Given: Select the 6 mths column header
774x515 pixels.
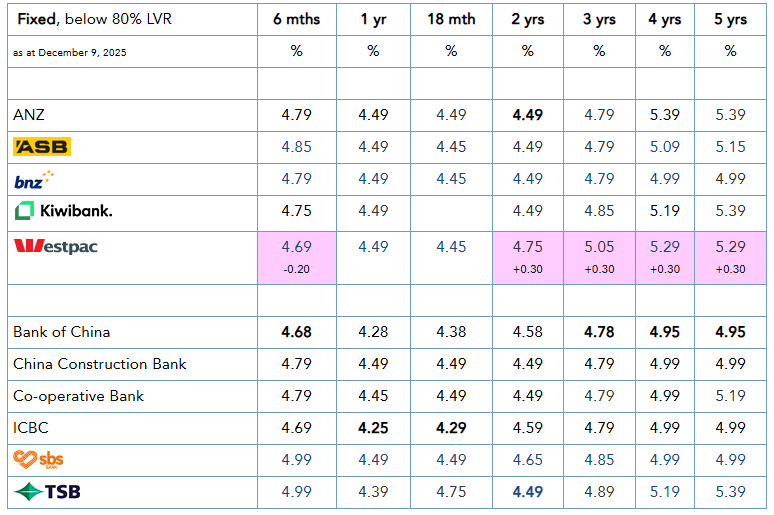Looking at the screenshot, I should point(296,19).
